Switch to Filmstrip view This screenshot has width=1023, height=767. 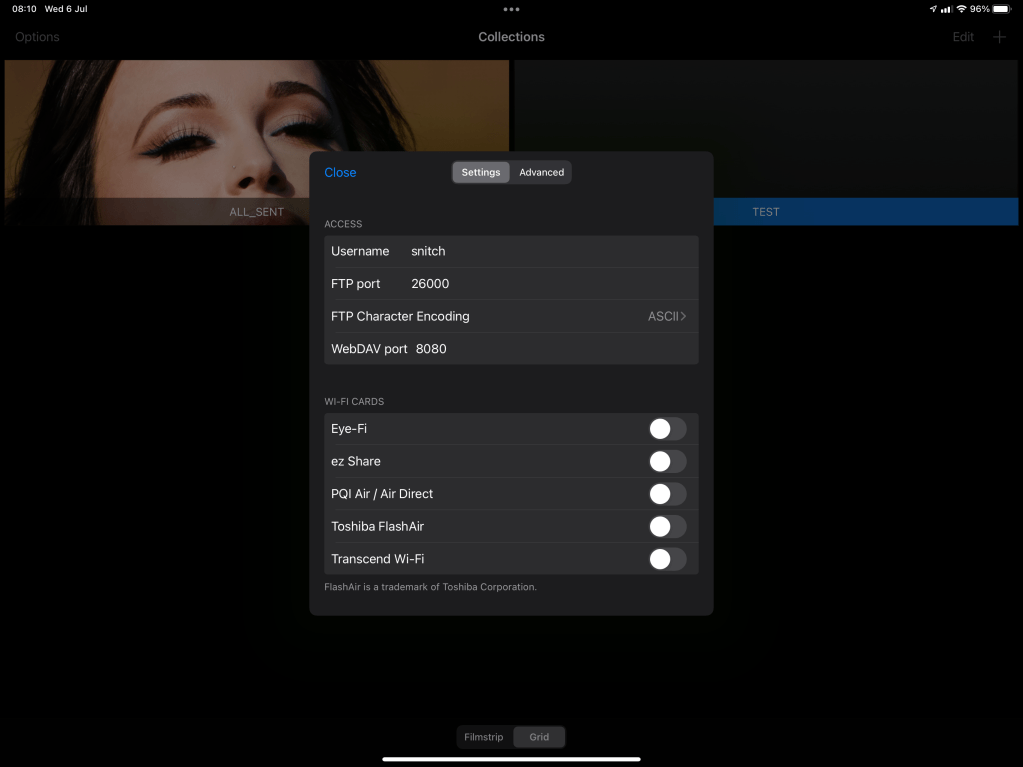[x=484, y=737]
